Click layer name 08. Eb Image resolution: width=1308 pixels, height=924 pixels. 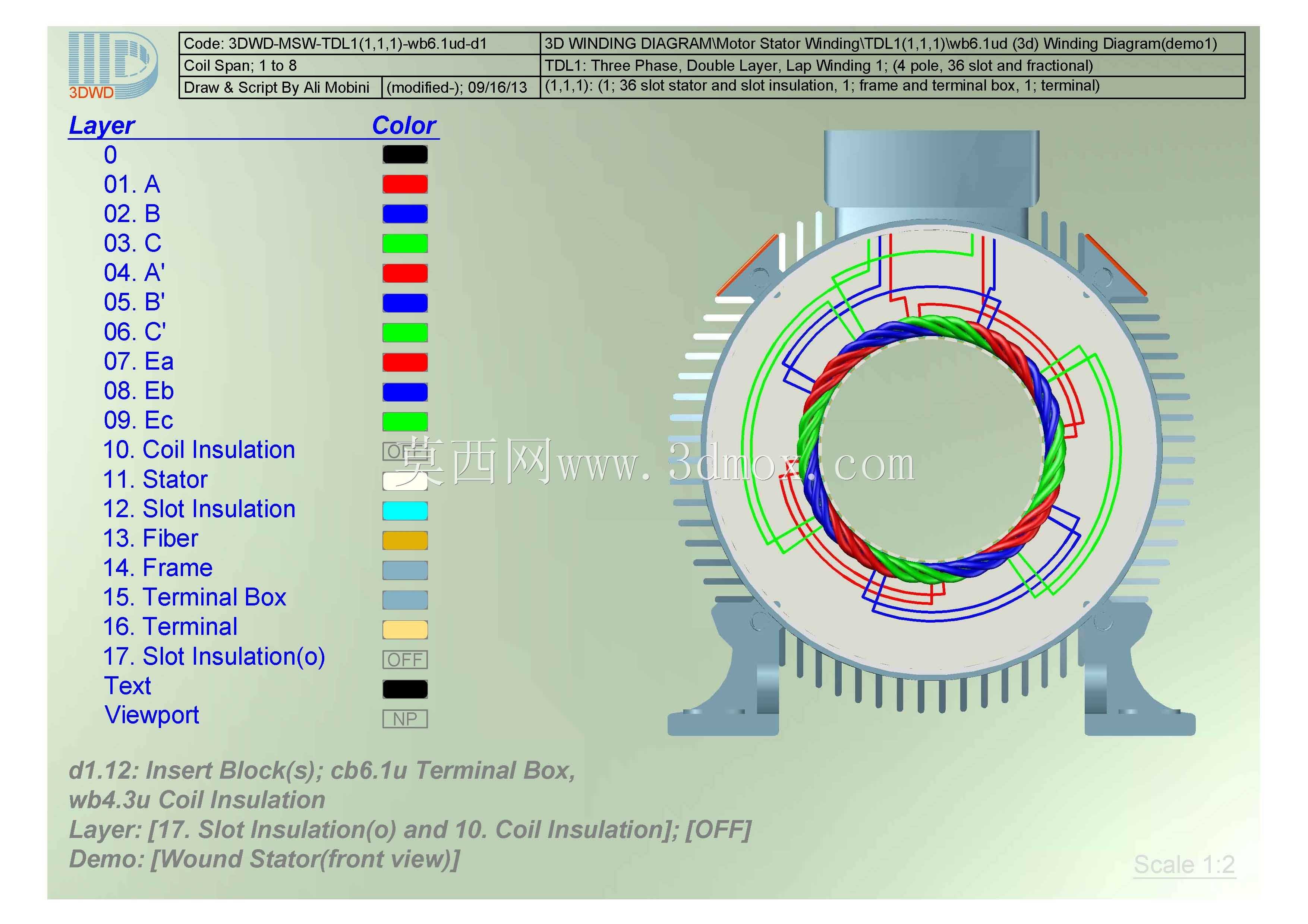(x=138, y=391)
